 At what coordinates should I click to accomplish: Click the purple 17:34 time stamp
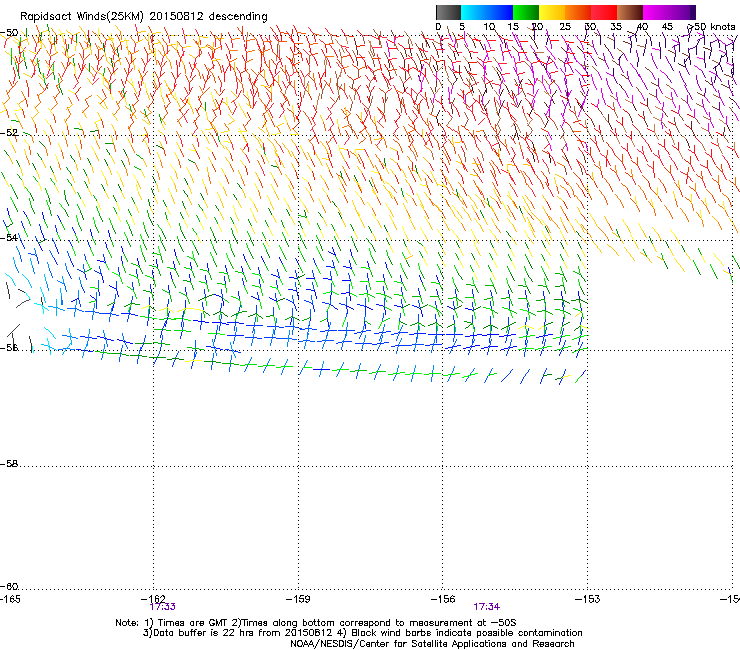coord(487,607)
